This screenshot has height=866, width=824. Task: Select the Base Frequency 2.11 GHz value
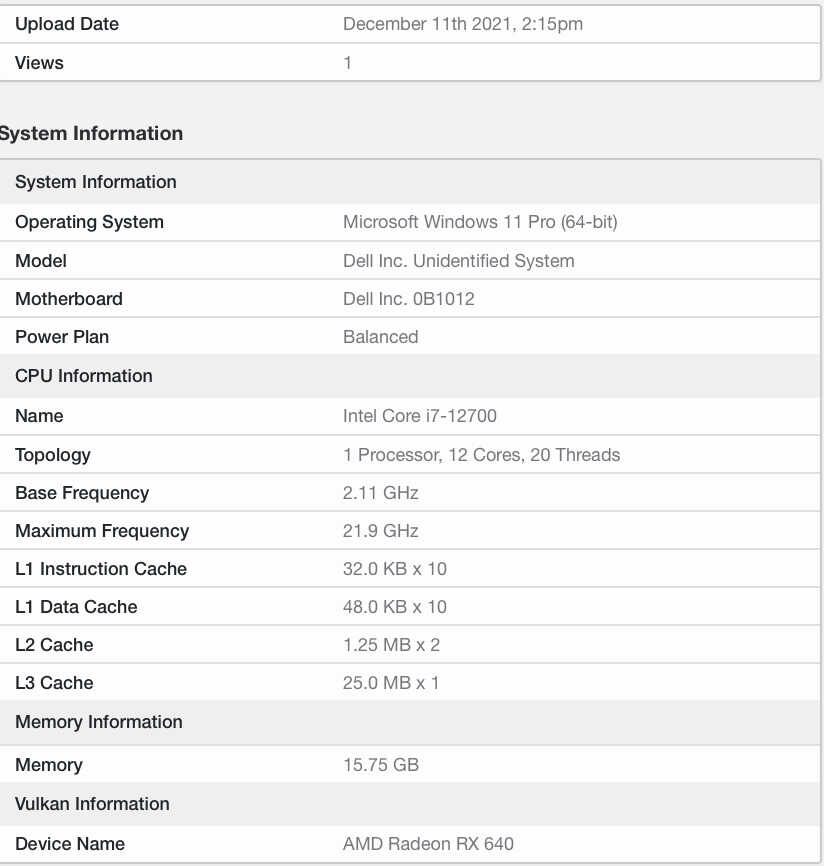pyautogui.click(x=381, y=493)
